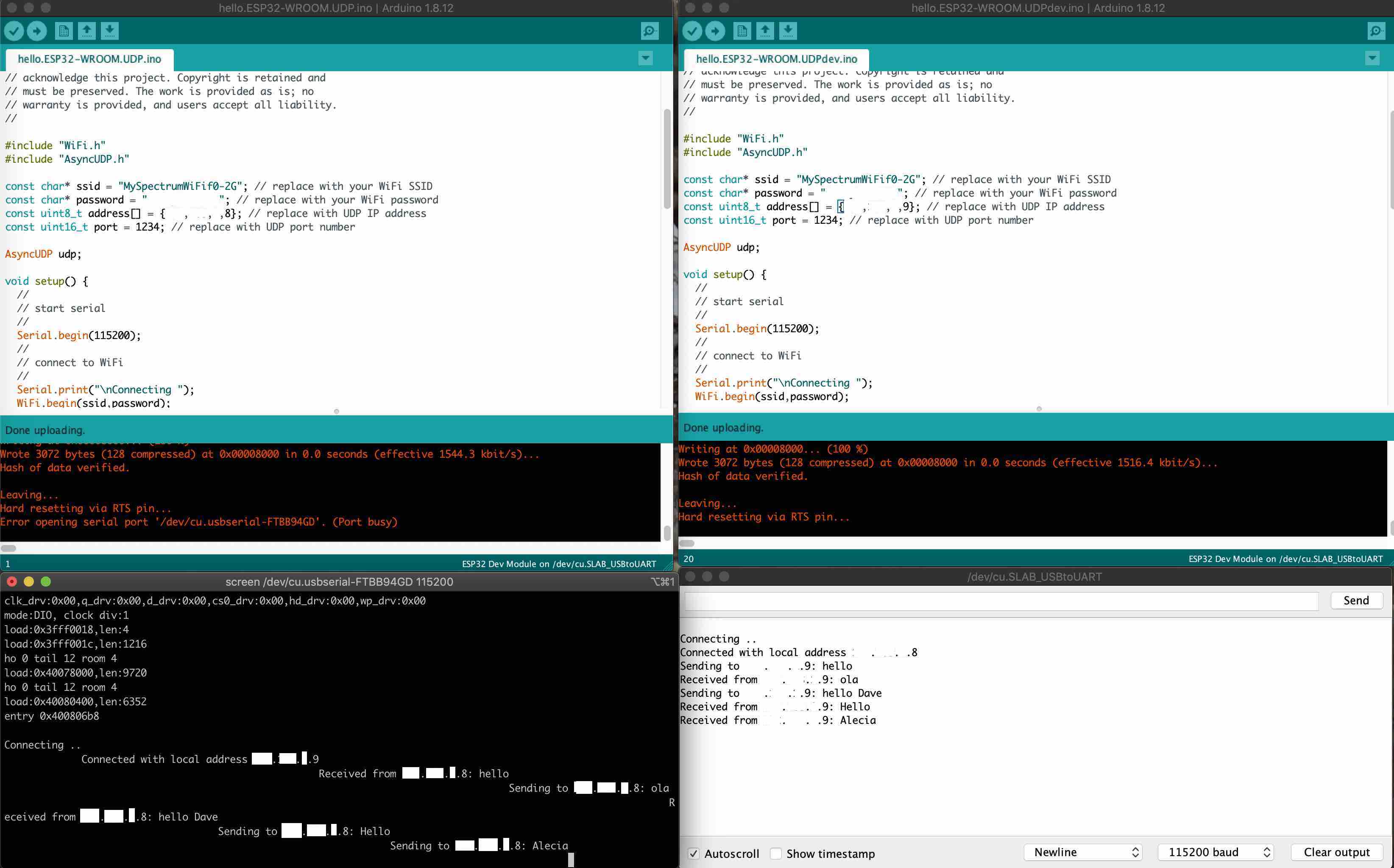The image size is (1394, 868).
Task: Open Serial Monitor in left Arduino window
Action: click(650, 31)
